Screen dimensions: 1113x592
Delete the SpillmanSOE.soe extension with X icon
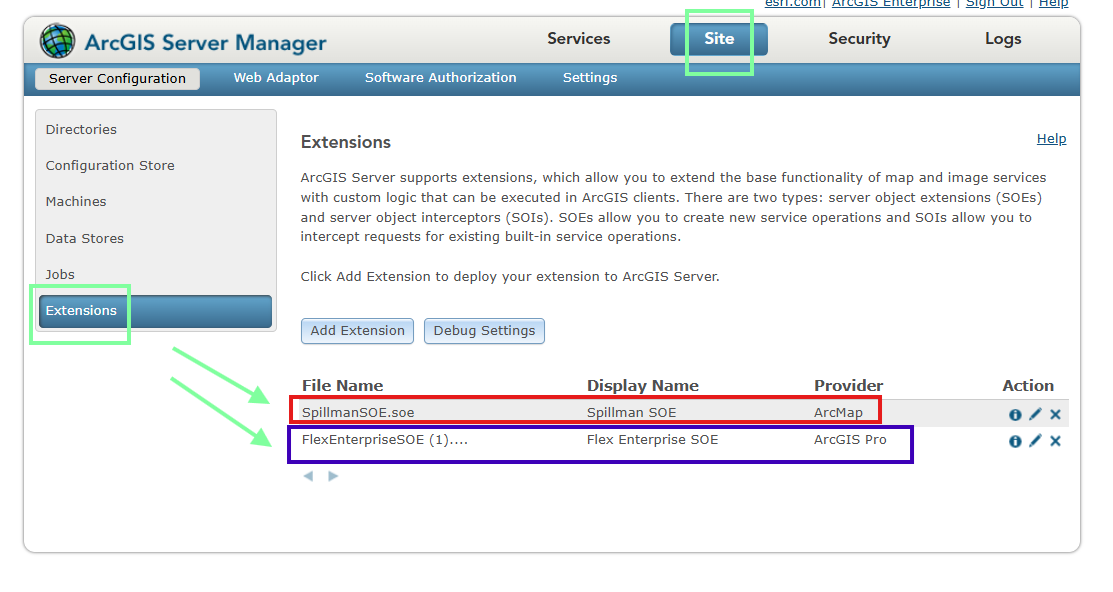click(1055, 414)
